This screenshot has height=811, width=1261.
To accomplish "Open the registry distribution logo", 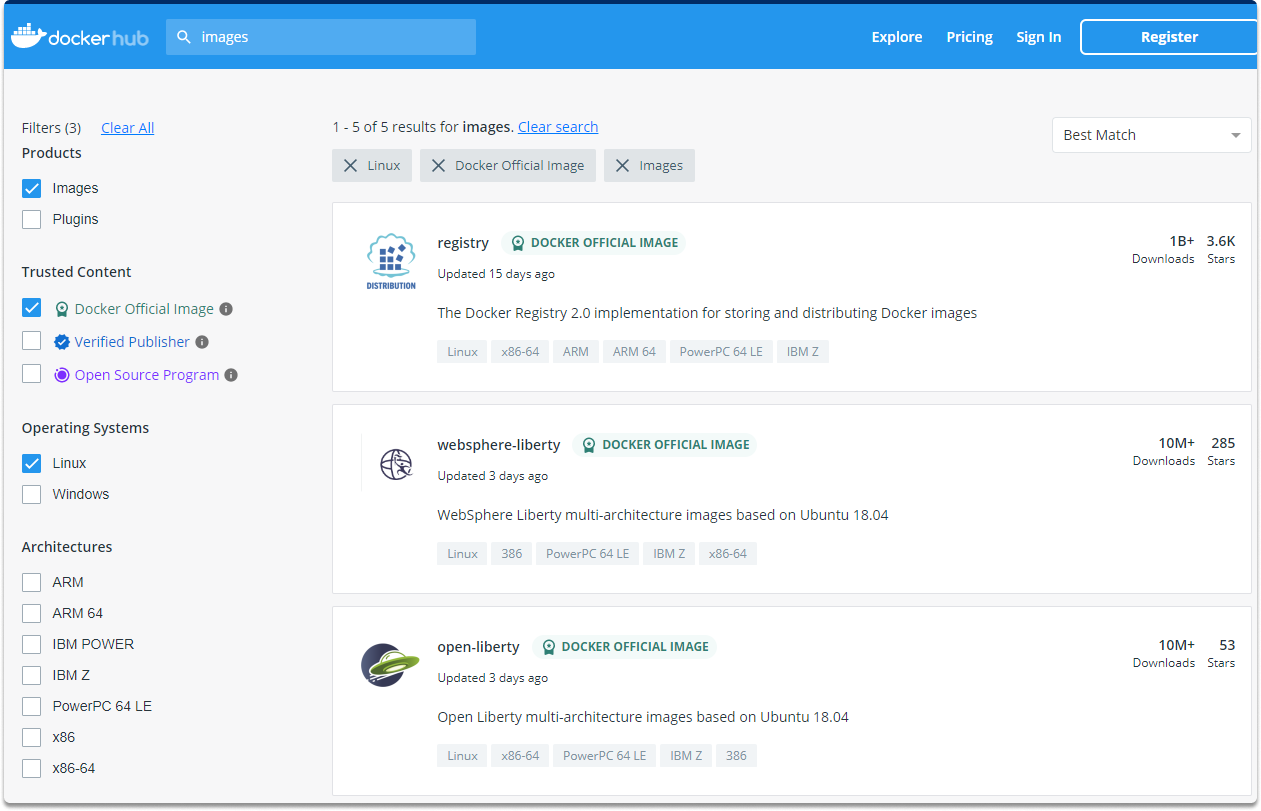I will point(391,261).
